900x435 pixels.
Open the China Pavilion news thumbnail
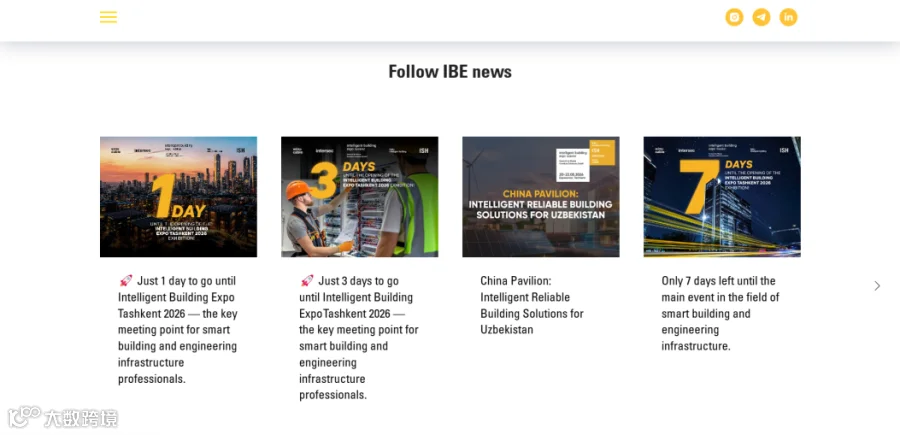point(541,197)
